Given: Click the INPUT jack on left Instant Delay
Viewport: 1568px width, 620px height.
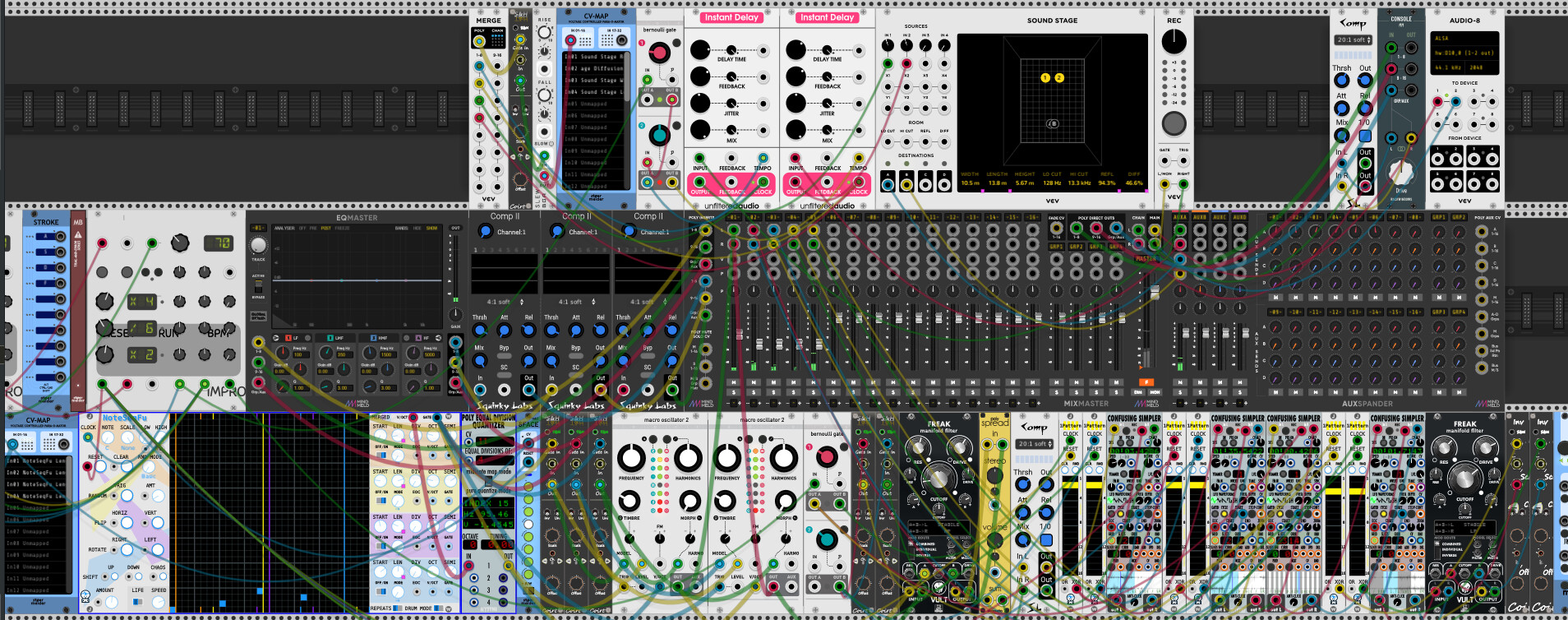Looking at the screenshot, I should [x=699, y=158].
